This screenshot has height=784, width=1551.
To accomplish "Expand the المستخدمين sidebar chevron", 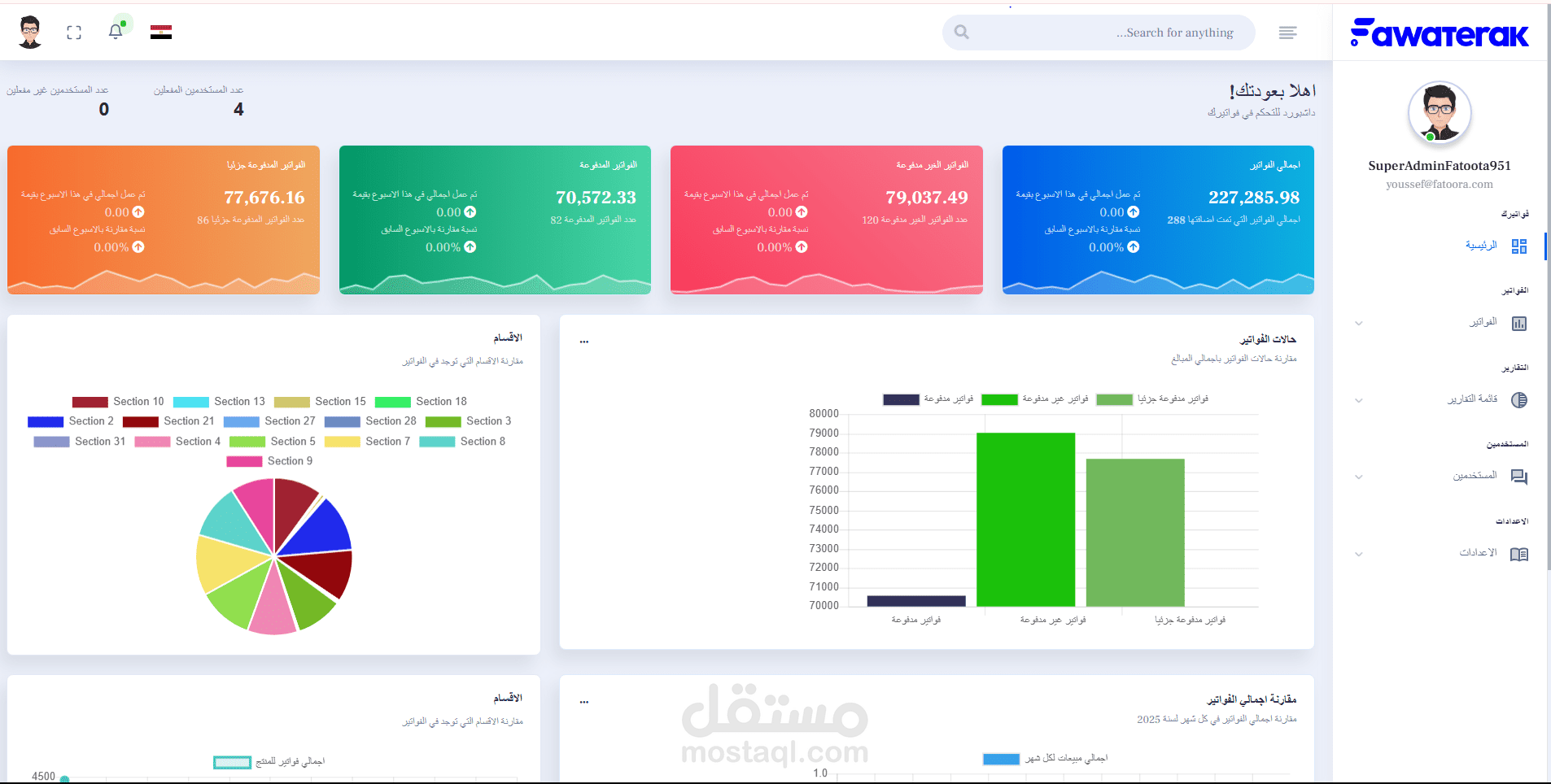I will [1359, 477].
